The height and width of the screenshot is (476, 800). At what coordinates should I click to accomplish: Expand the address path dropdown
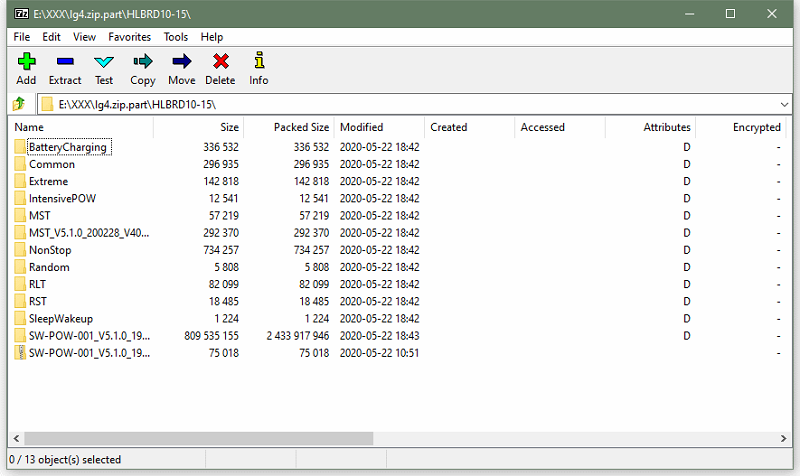point(783,104)
